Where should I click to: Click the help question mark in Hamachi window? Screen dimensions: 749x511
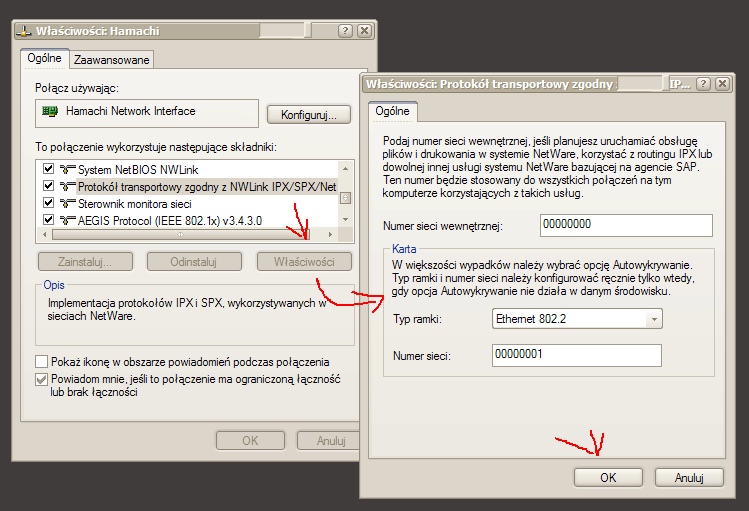(x=344, y=30)
